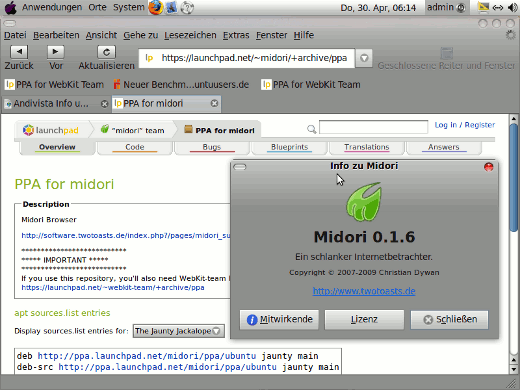Click the deb ppa.launchpad.net jaunty URL
520x390 pixels.
tap(147, 356)
